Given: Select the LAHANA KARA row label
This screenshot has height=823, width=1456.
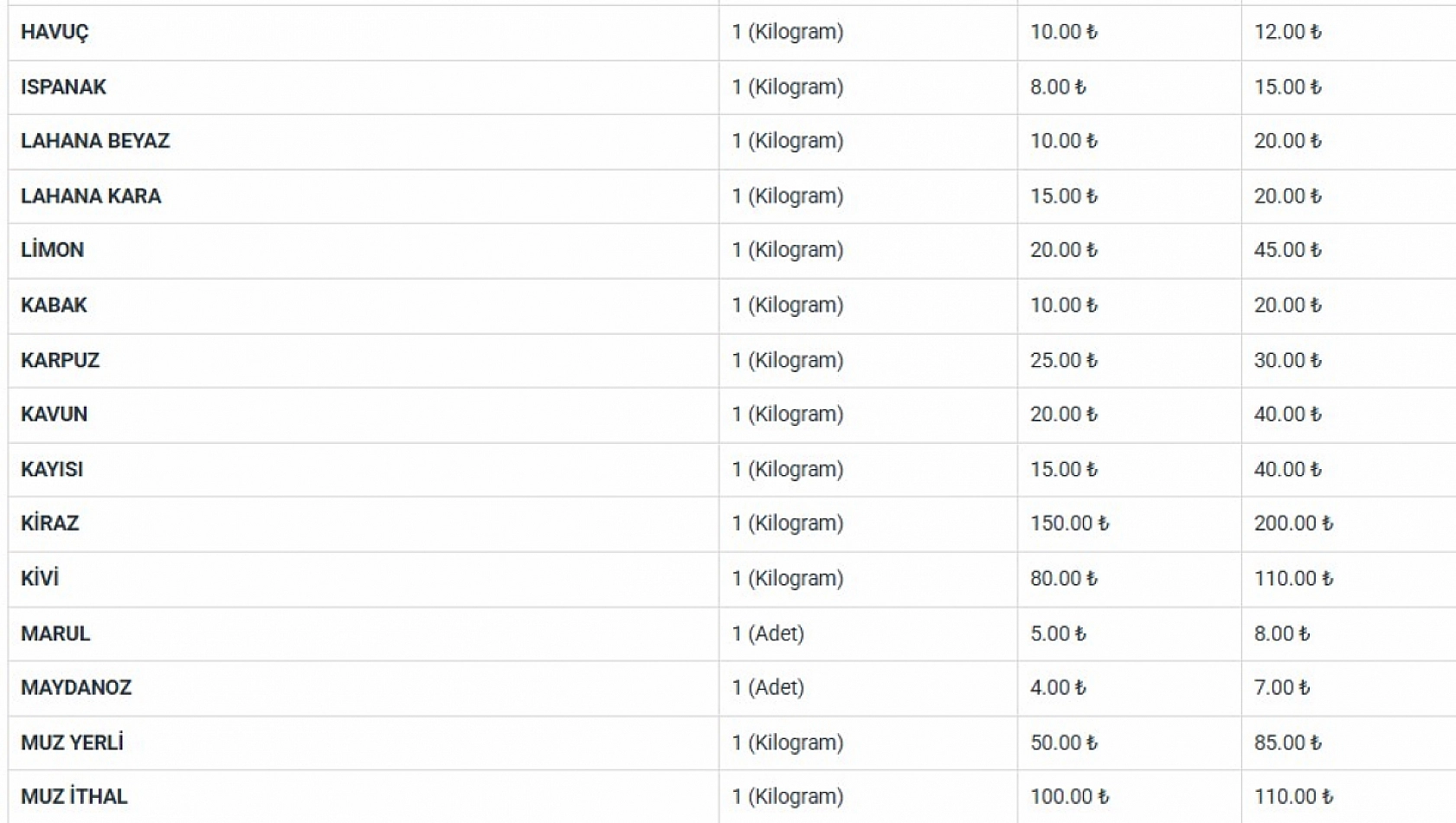Looking at the screenshot, I should tap(91, 196).
